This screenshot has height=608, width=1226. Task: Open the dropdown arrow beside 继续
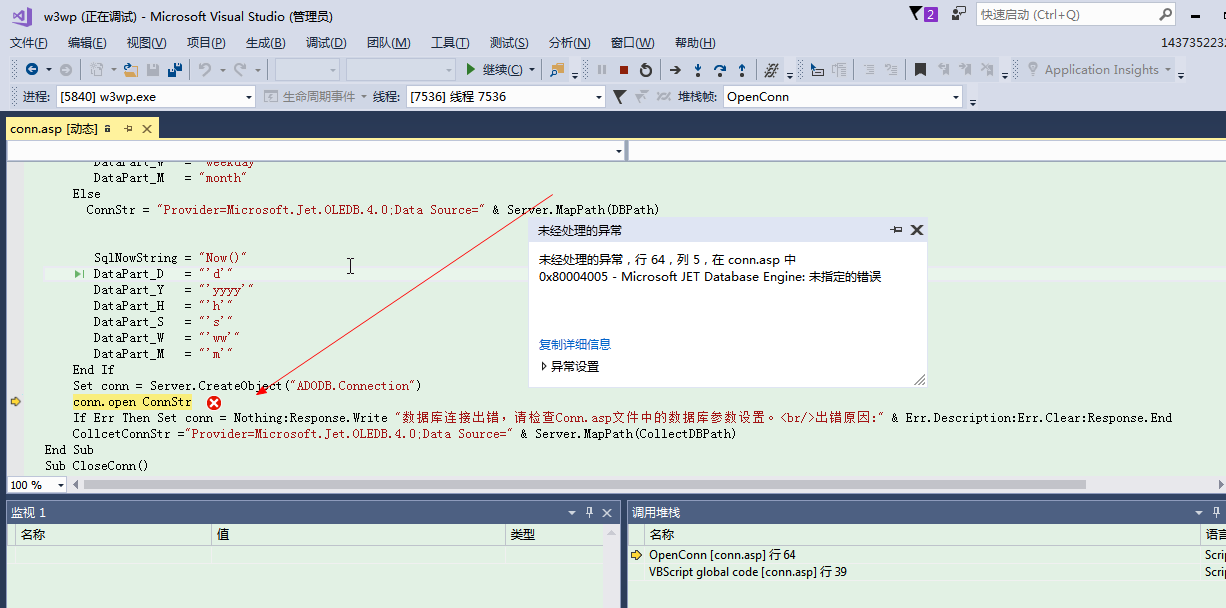coord(532,70)
